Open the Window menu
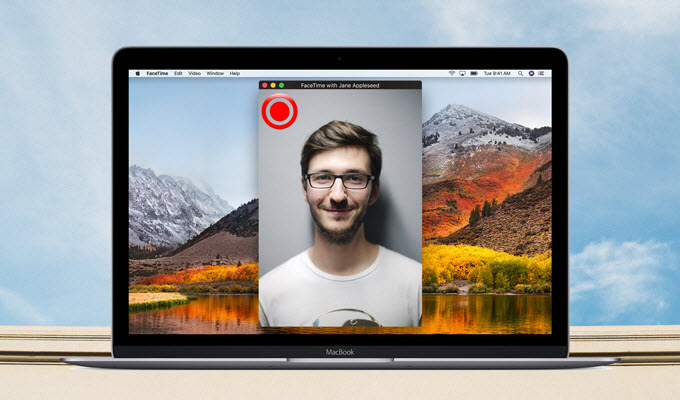The image size is (680, 400). tap(215, 73)
